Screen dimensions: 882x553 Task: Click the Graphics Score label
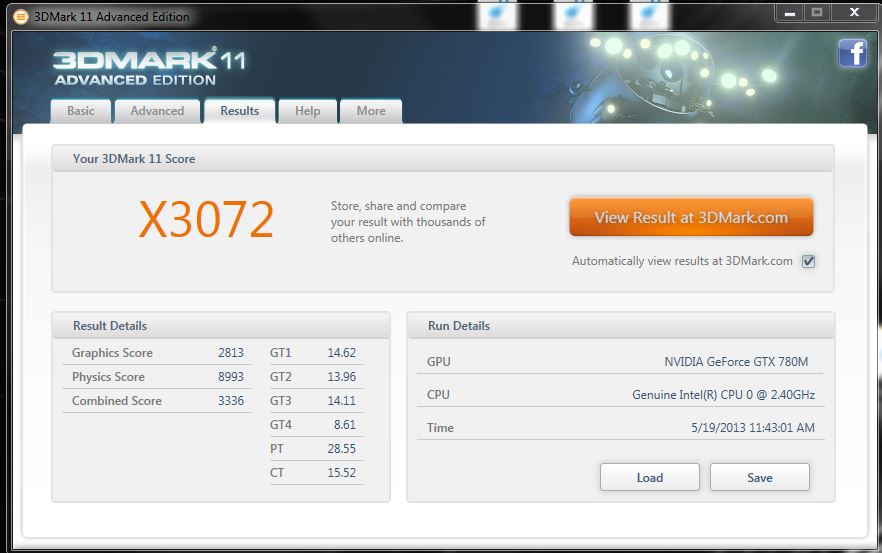click(112, 353)
